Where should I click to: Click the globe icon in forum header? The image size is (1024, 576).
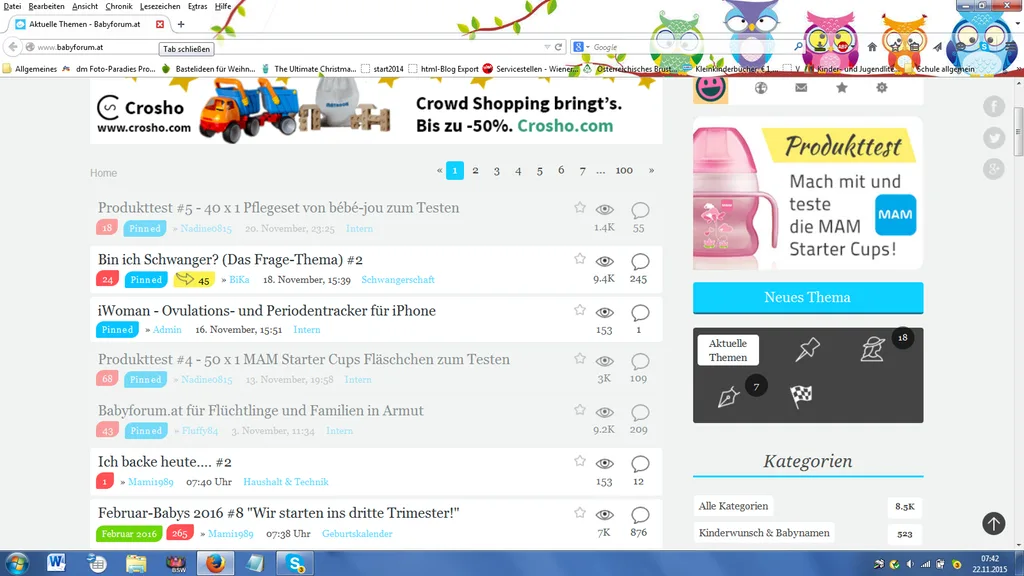coord(761,88)
